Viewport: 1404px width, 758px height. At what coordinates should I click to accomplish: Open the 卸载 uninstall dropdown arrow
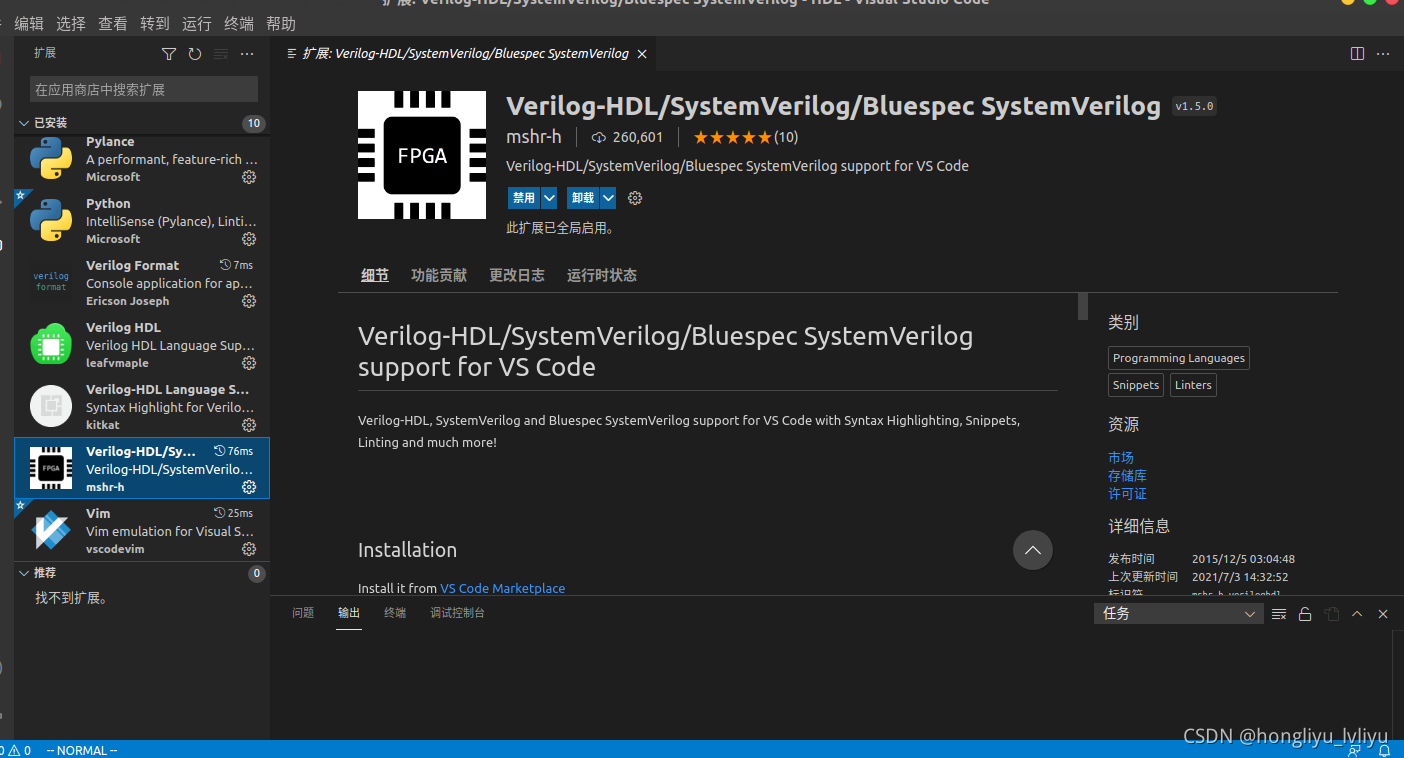(x=608, y=198)
